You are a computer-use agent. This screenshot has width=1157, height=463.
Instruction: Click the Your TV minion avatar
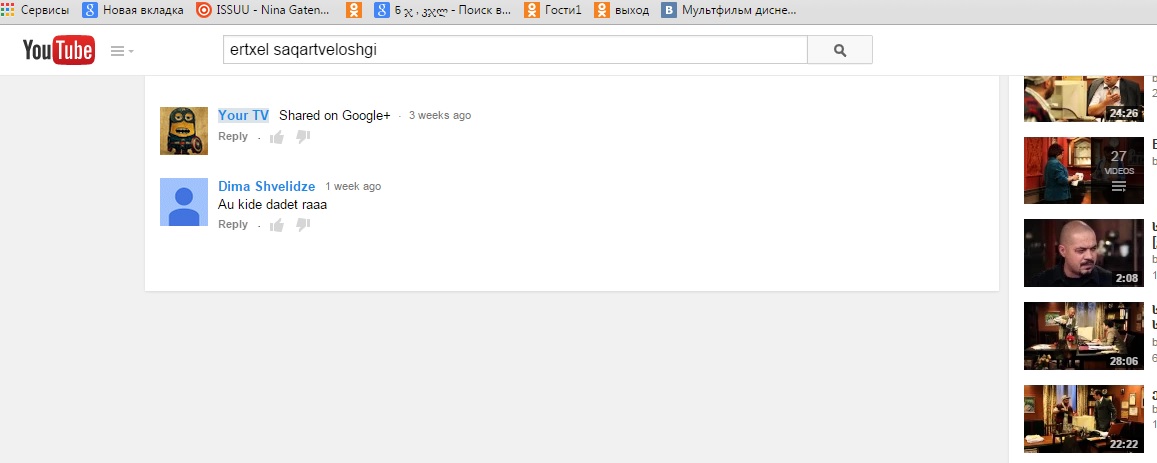(x=184, y=131)
